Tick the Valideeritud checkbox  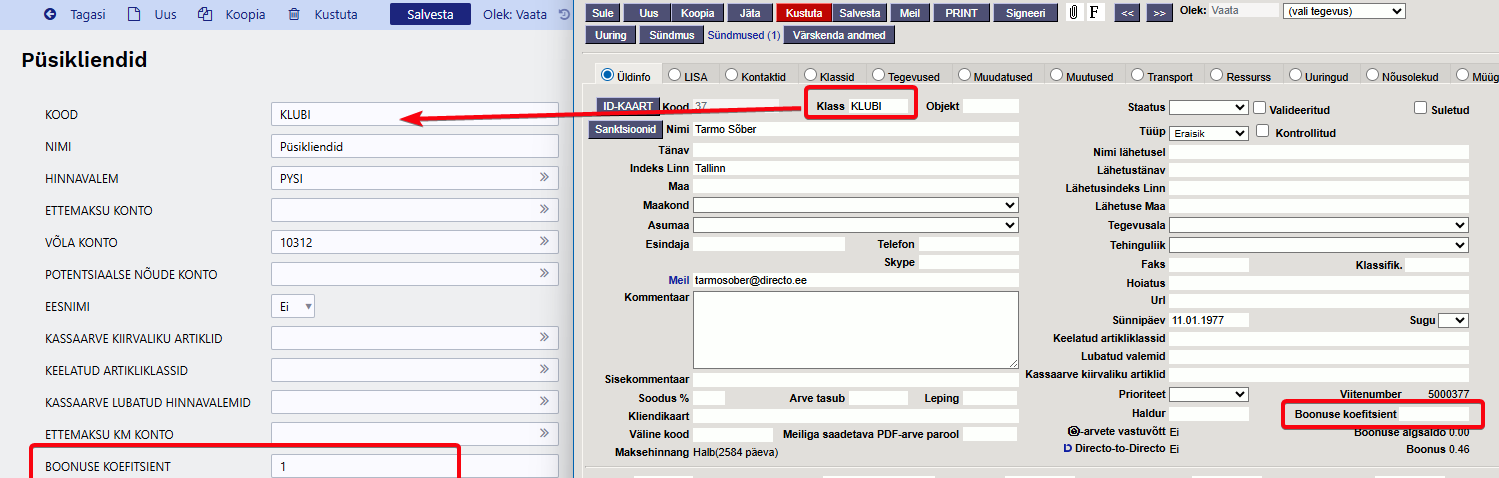click(x=1260, y=108)
